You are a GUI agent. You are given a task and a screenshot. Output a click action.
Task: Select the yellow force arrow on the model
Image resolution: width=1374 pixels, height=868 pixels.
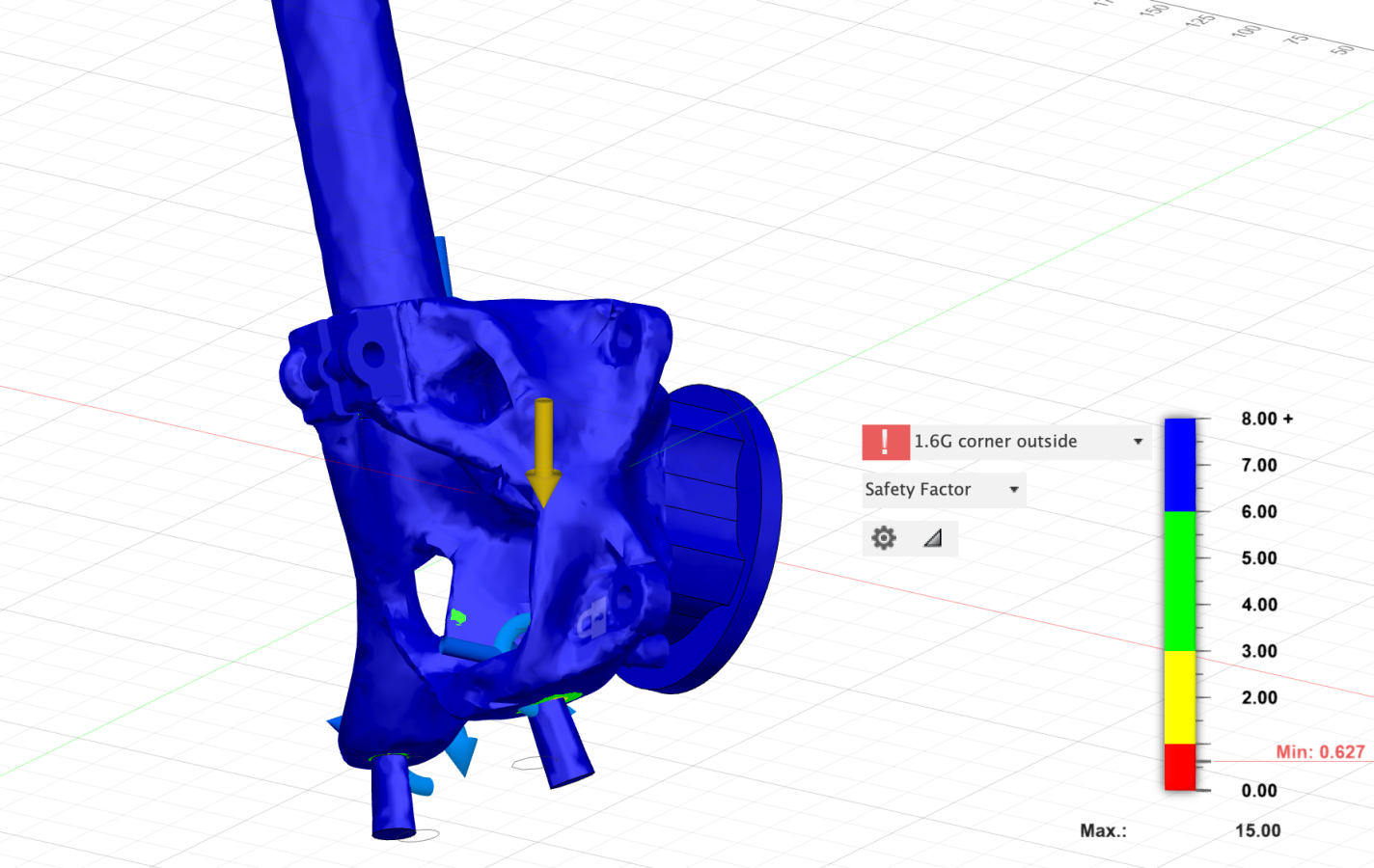click(x=543, y=451)
